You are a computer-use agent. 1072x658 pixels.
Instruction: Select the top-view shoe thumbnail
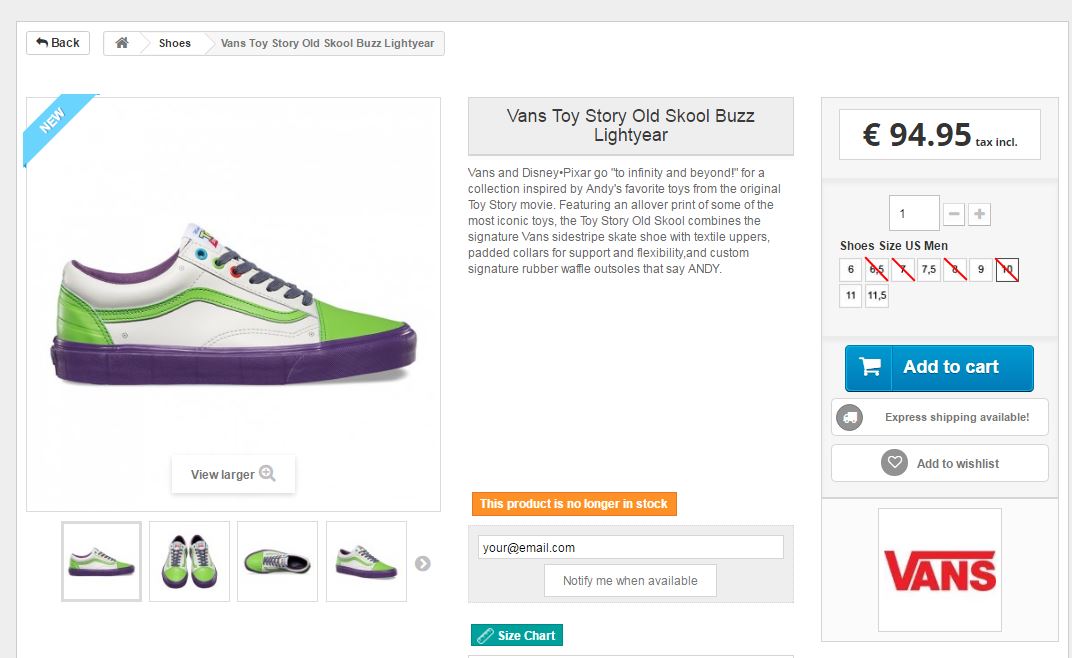click(x=277, y=561)
